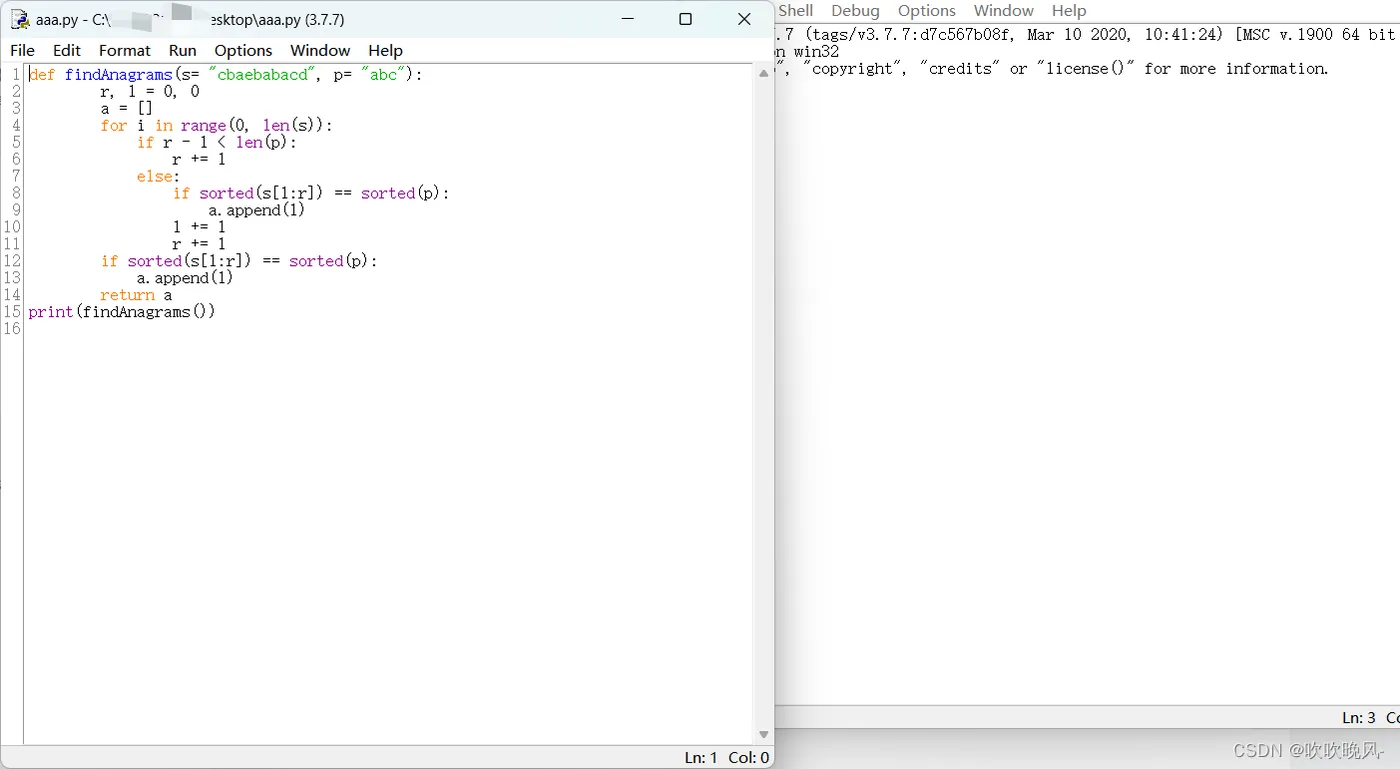Click the editor scrollbar down arrow
This screenshot has width=1400, height=769.
click(x=763, y=733)
